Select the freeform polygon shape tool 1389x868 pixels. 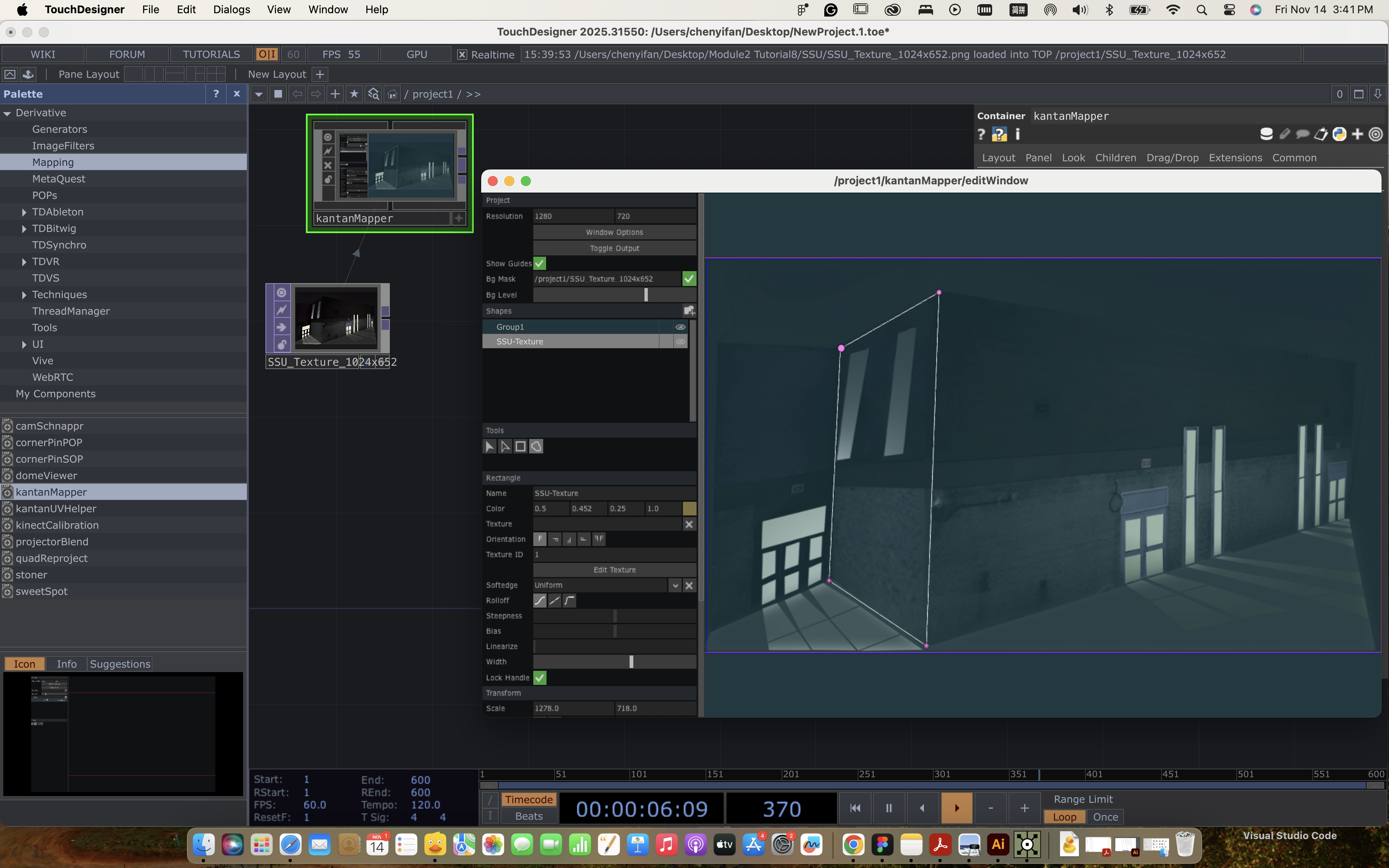click(536, 446)
